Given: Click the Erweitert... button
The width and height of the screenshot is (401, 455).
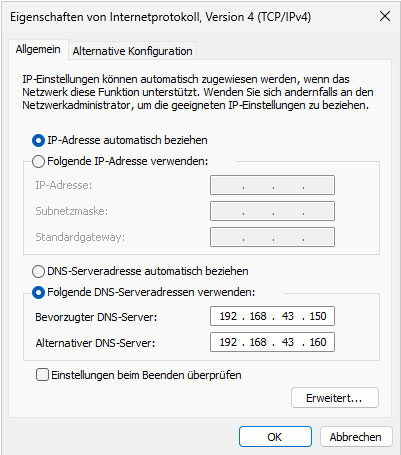Looking at the screenshot, I should point(335,398).
